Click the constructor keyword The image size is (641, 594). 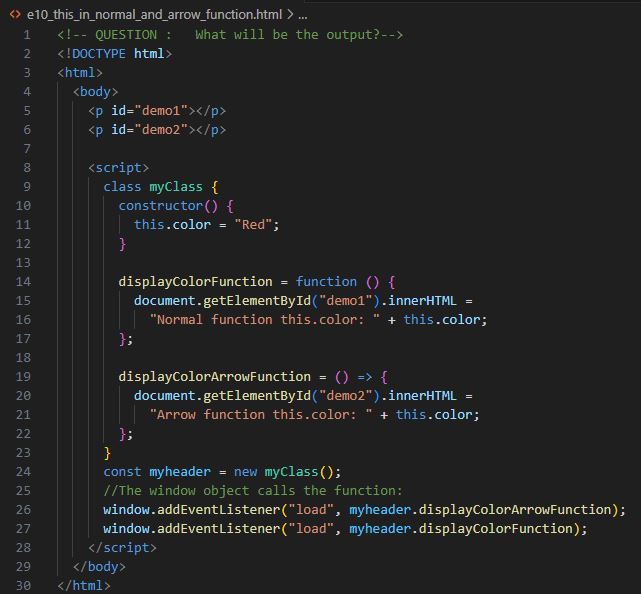pyautogui.click(x=161, y=206)
